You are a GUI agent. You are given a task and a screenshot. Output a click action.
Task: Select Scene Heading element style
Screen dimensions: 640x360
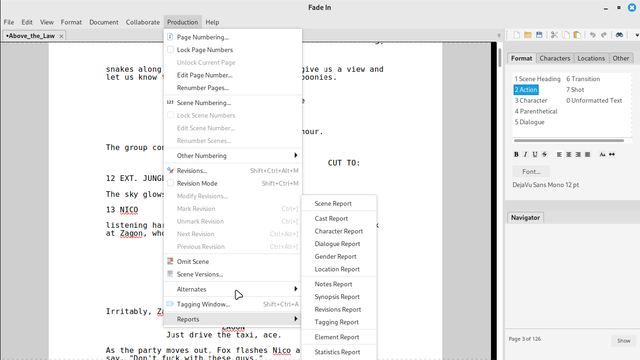[537, 79]
